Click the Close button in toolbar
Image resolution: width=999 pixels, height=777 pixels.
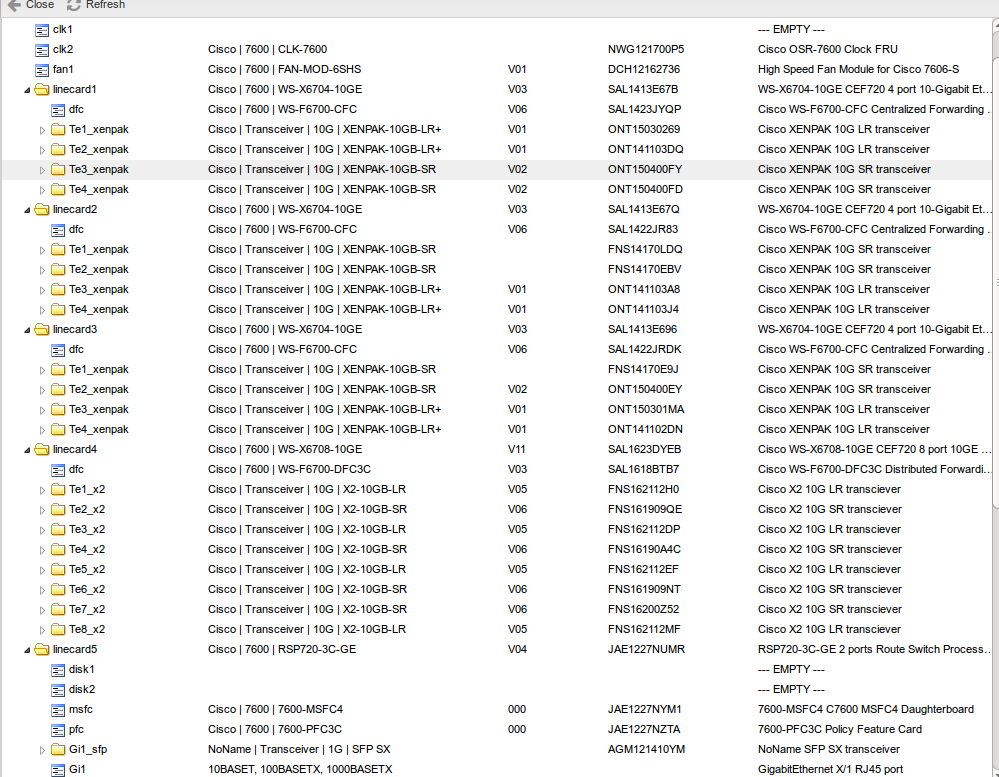coord(31,5)
